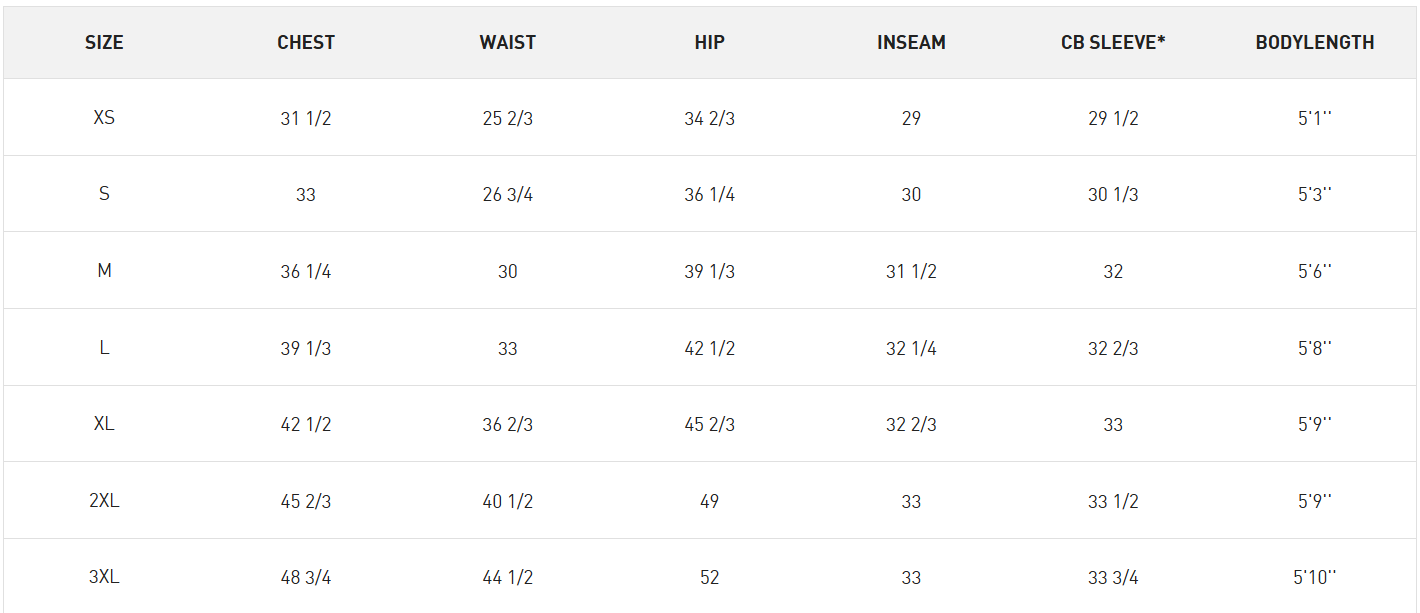The width and height of the screenshot is (1420, 613).
Task: Click the S size row label
Action: [104, 194]
